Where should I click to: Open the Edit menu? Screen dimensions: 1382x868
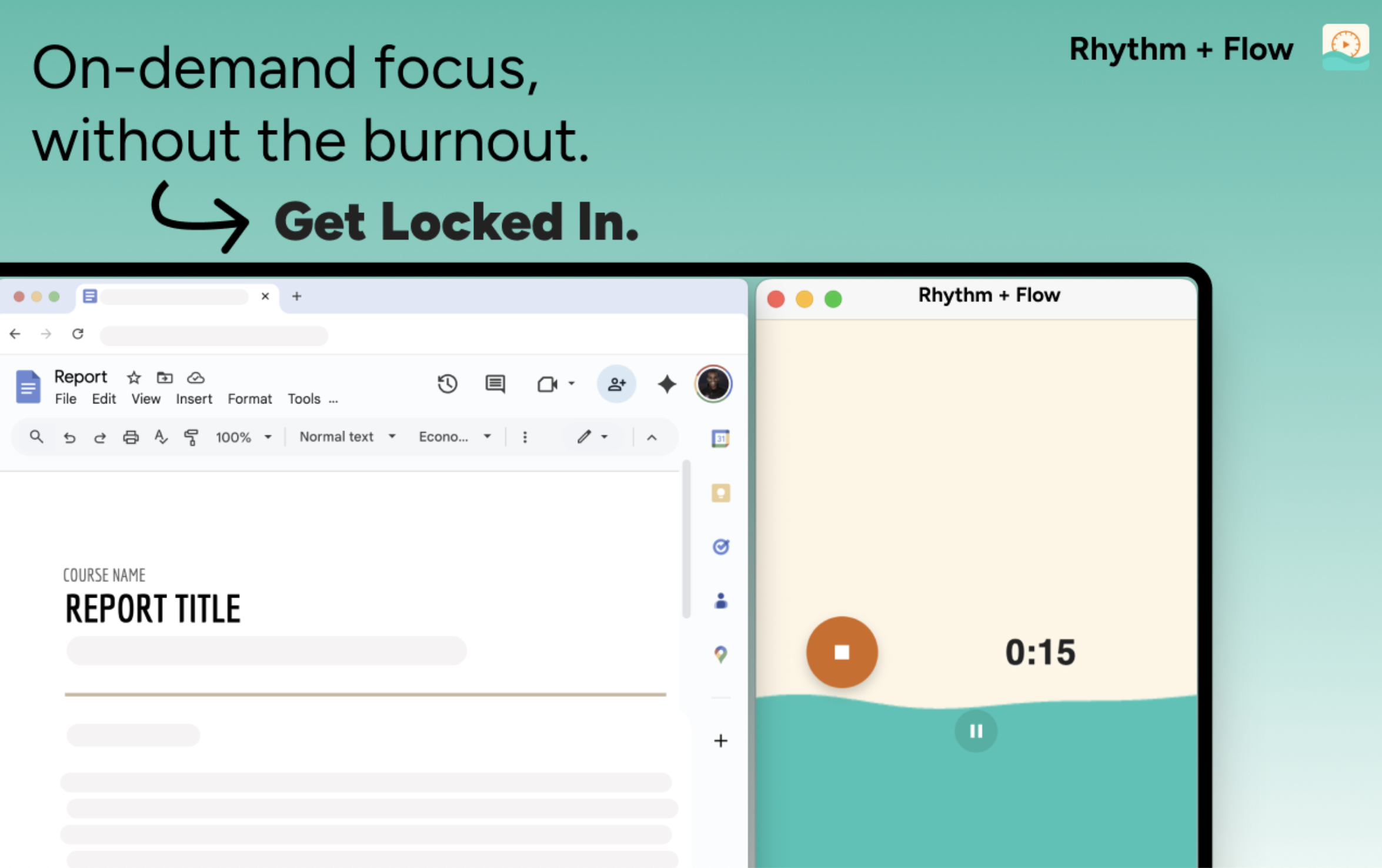pyautogui.click(x=104, y=399)
